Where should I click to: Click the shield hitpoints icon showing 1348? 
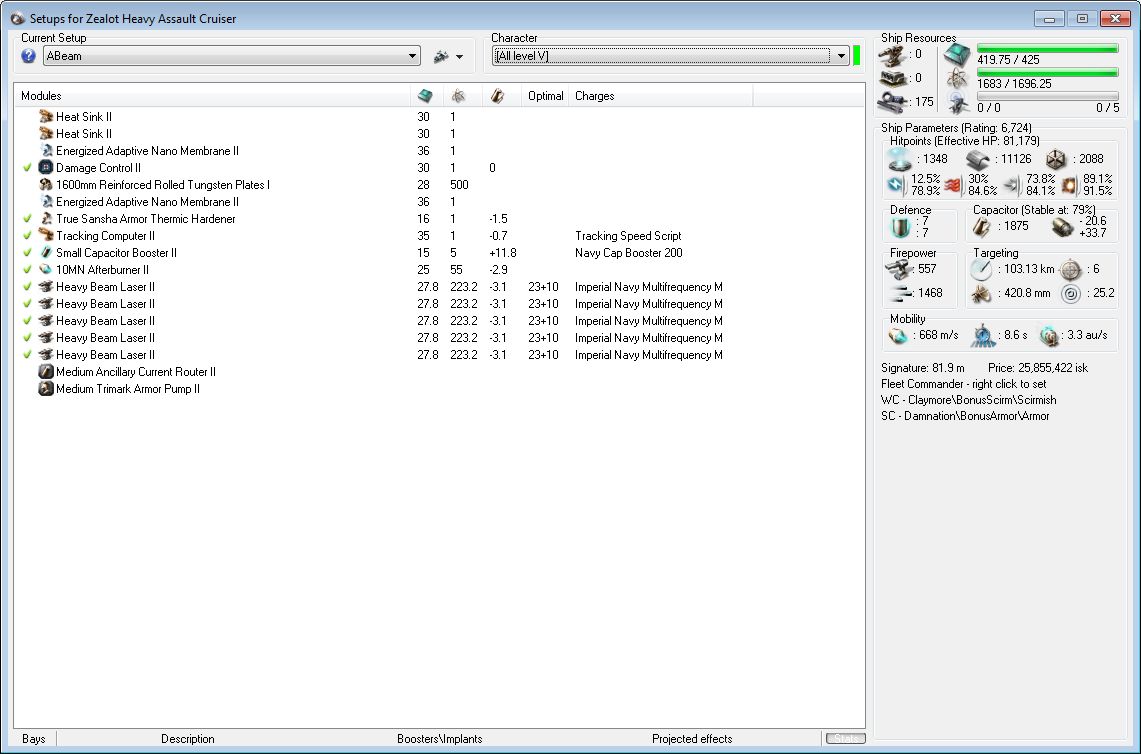(900, 159)
